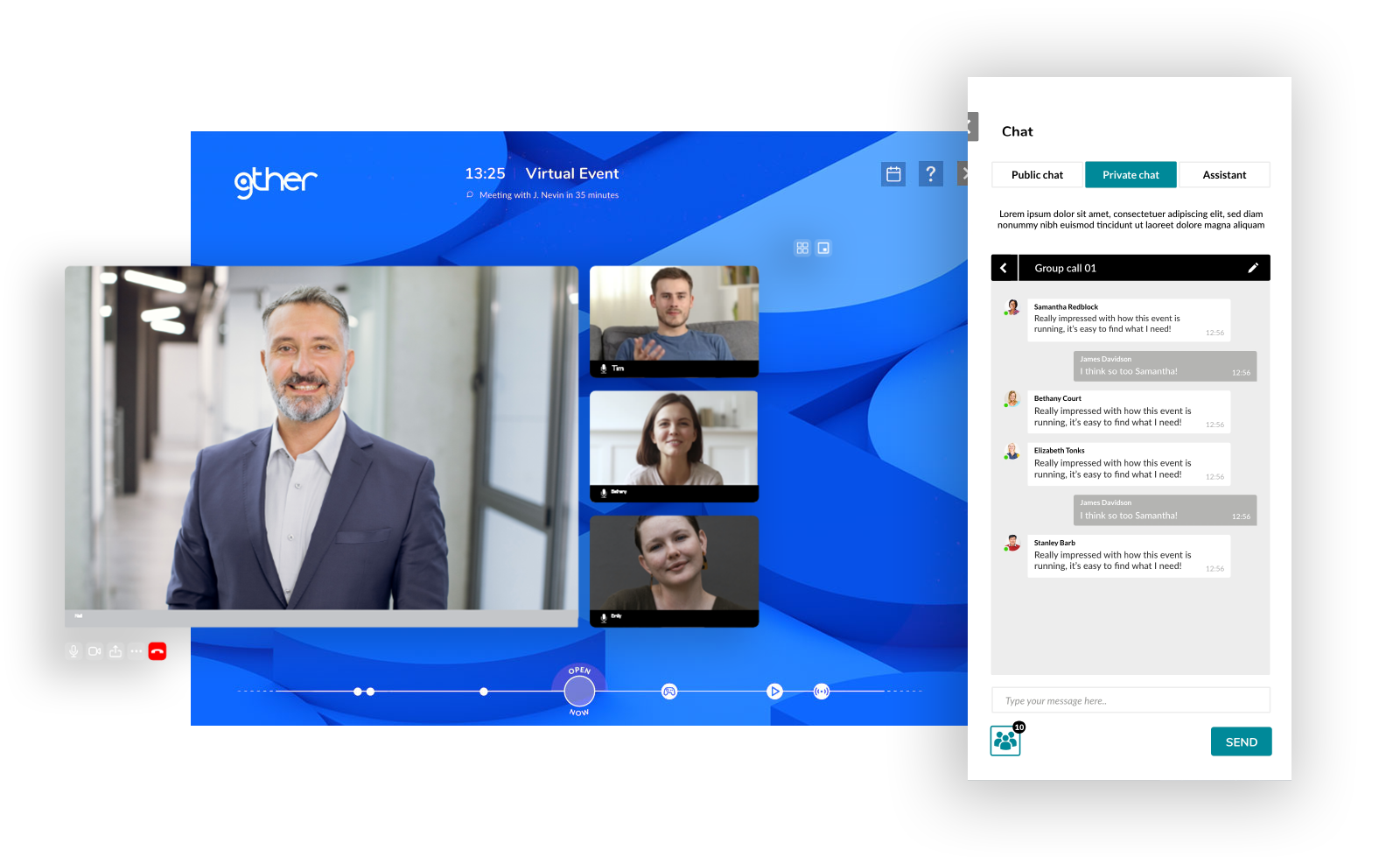1400x857 pixels.
Task: Click the Chat panel heading
Action: [1018, 131]
